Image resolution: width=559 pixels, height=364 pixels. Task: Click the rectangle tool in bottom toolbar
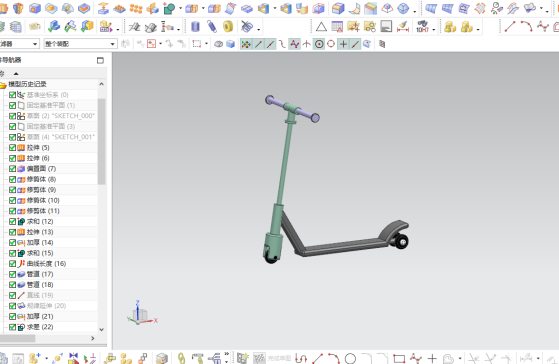click(399, 358)
